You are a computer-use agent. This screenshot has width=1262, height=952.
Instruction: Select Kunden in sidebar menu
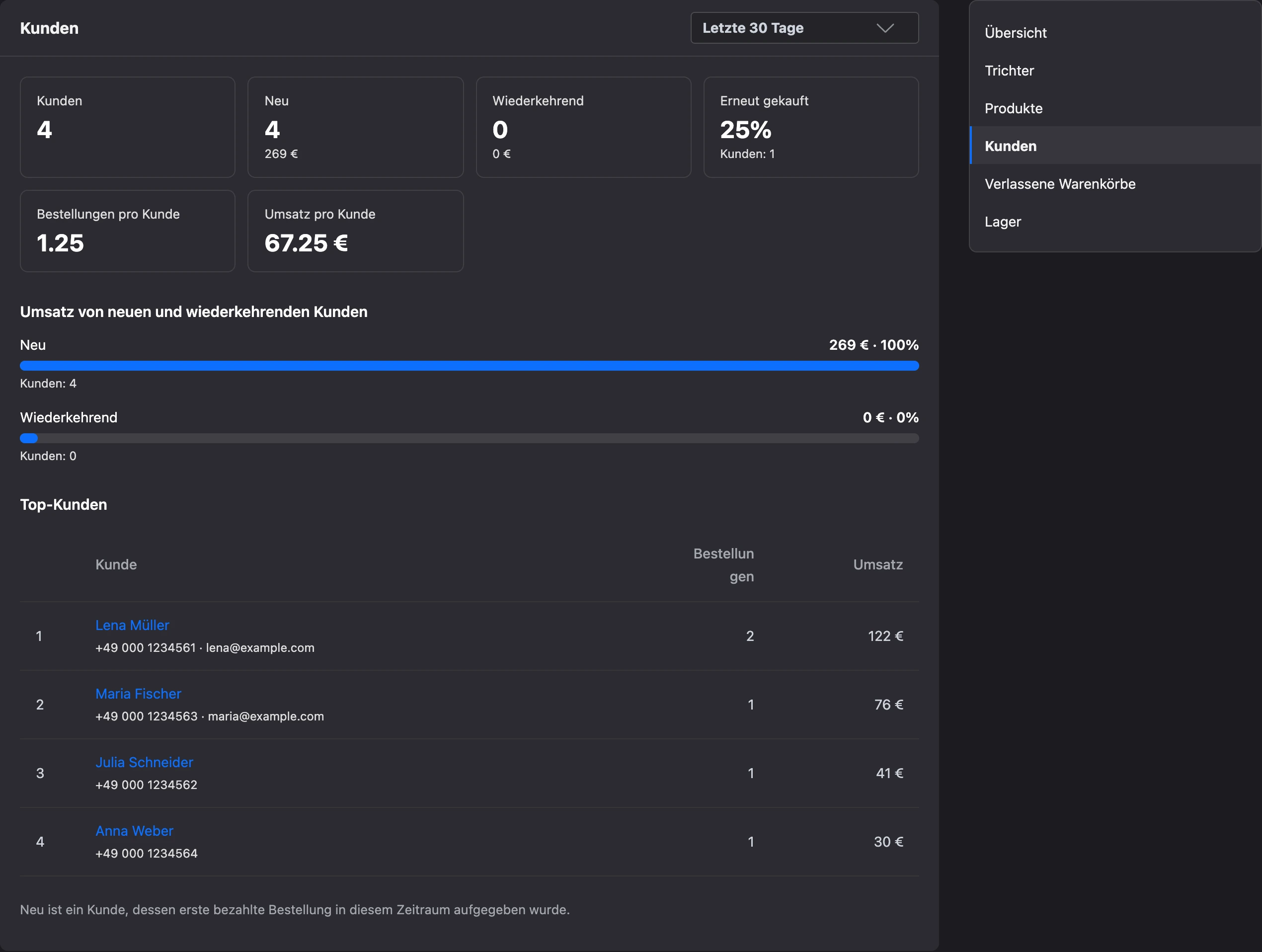click(1115, 146)
